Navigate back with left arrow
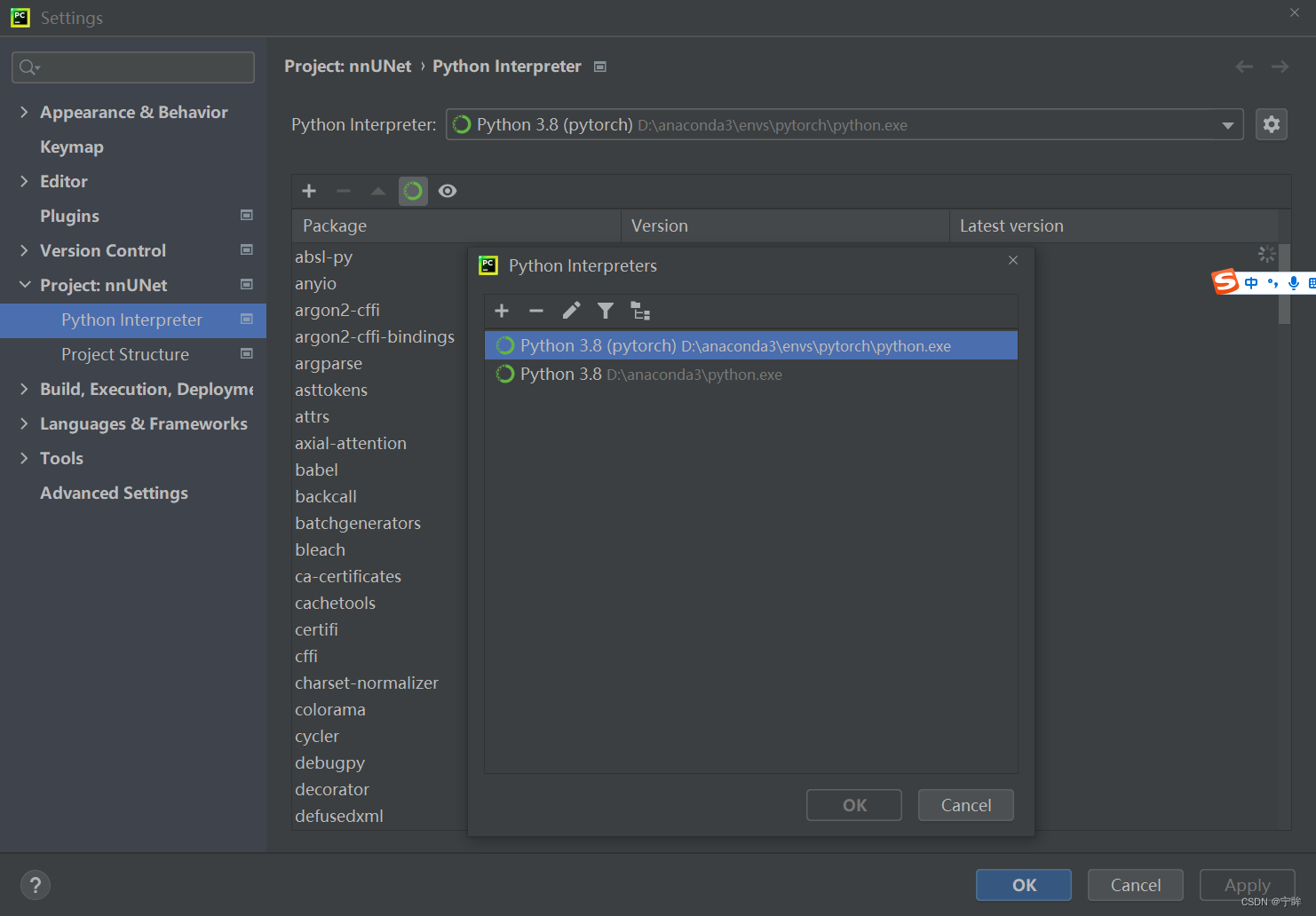This screenshot has height=916, width=1316. coord(1244,67)
